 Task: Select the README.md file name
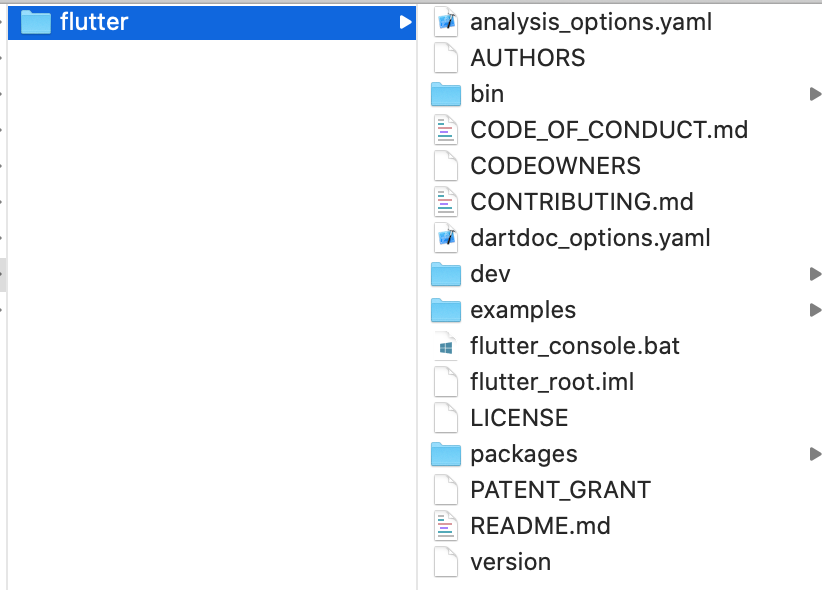pos(540,526)
